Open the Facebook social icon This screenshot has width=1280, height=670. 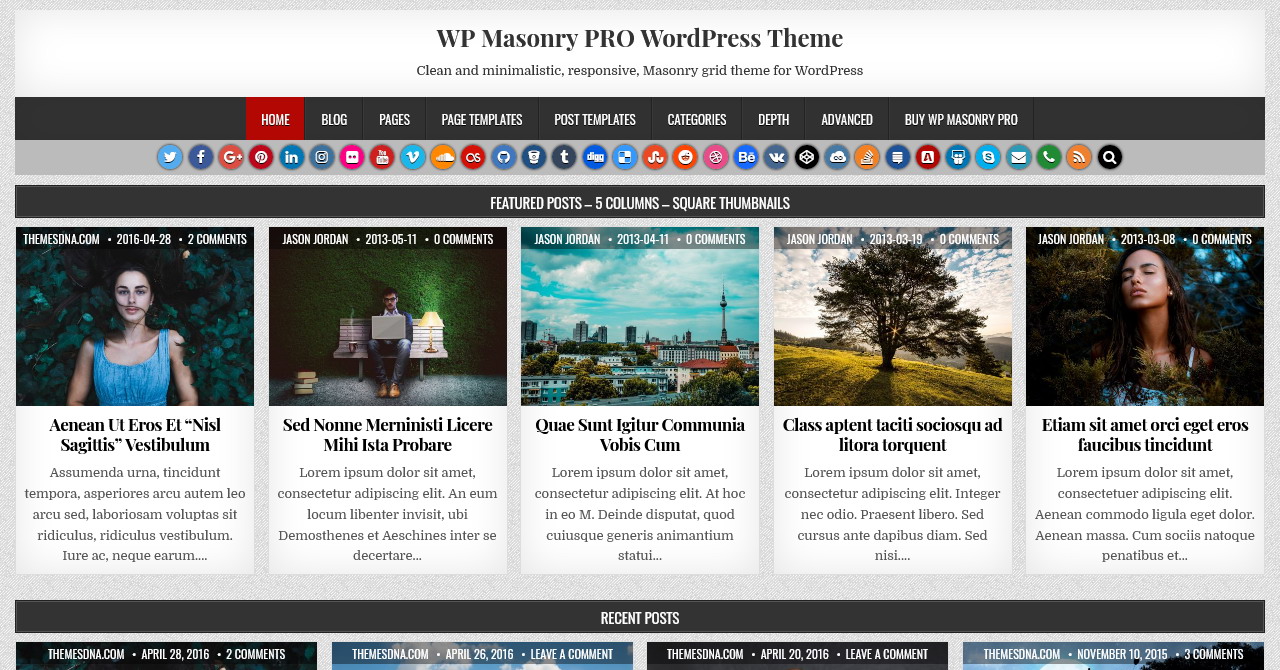pyautogui.click(x=201, y=157)
